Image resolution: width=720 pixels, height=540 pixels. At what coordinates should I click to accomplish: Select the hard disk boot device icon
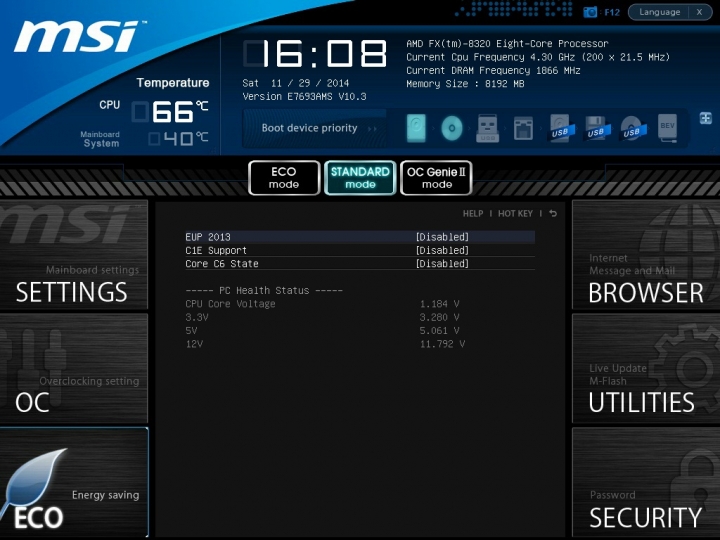pyautogui.click(x=416, y=128)
